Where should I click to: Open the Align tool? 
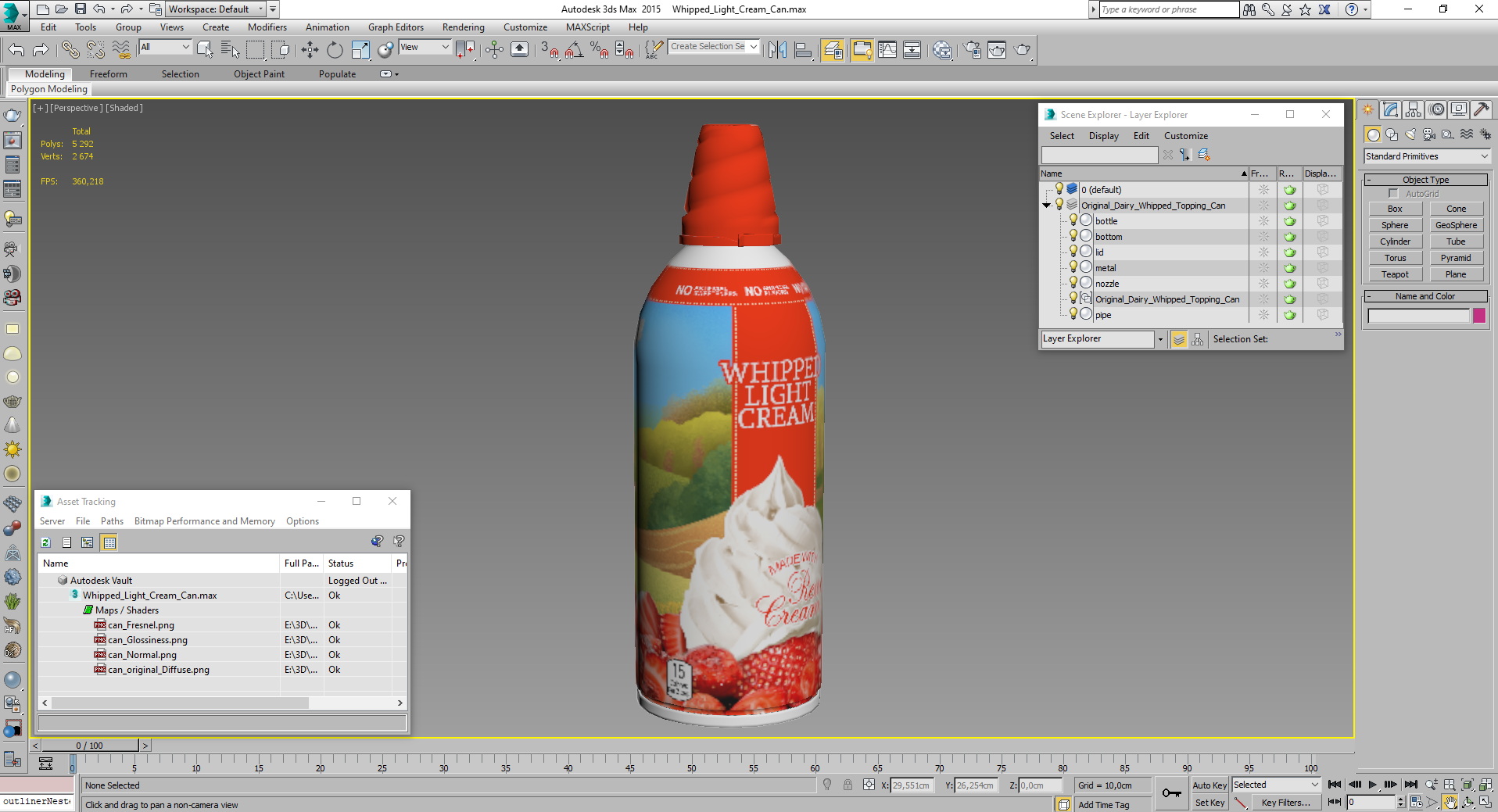(x=803, y=50)
